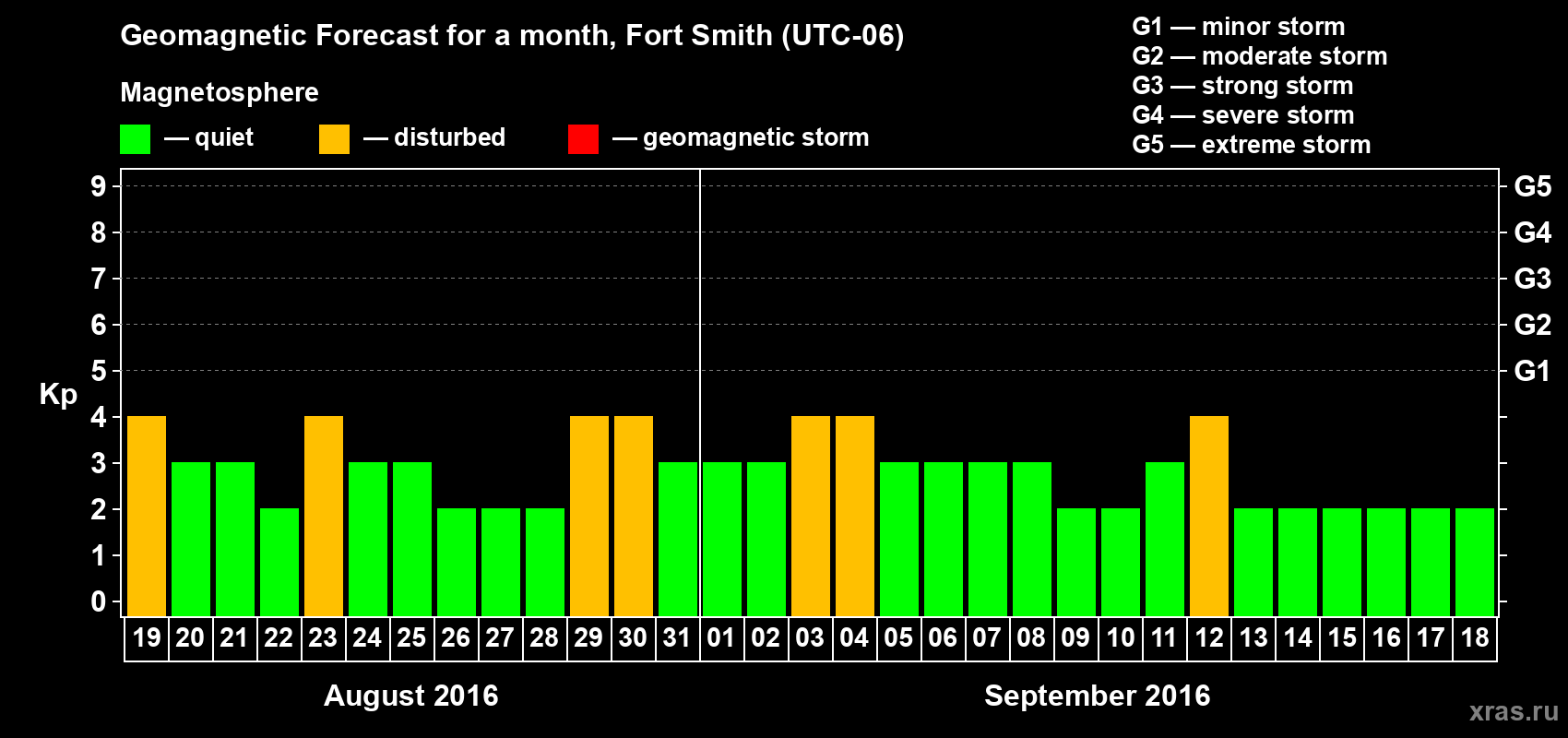Select the orange bar for August 23
The width and height of the screenshot is (1568, 738).
324,517
